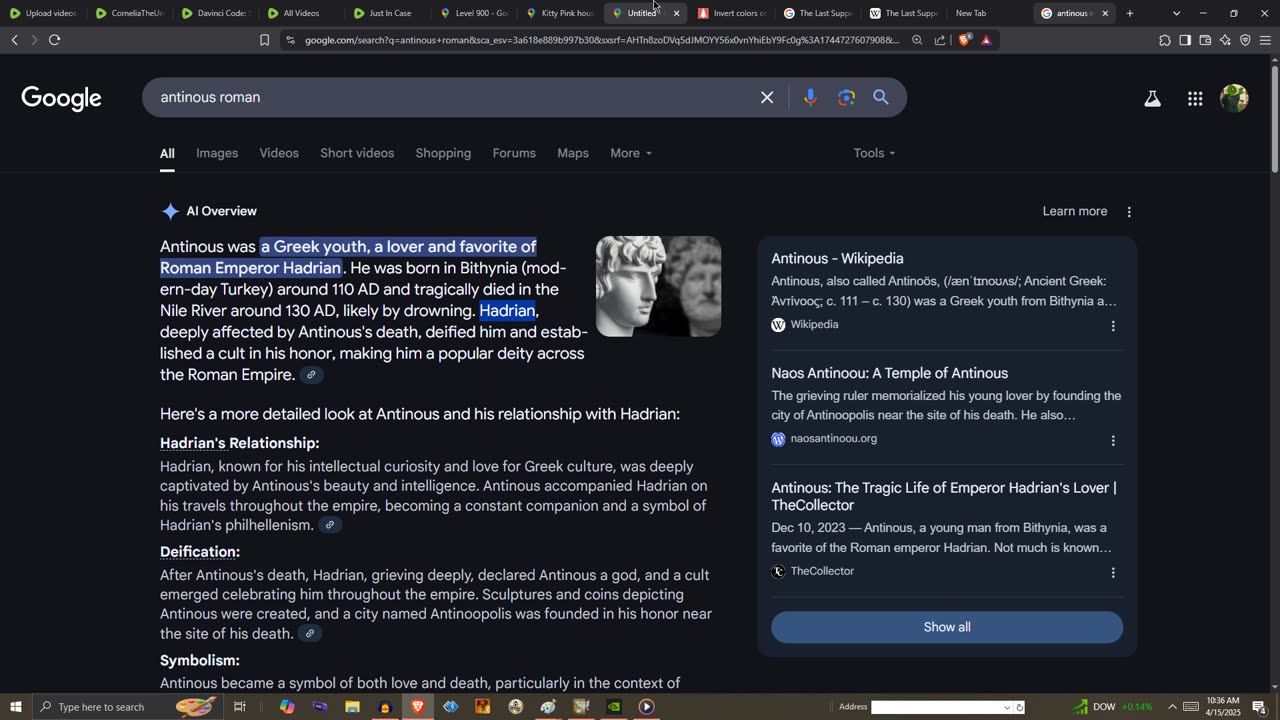Select the Images search tab

(x=217, y=153)
